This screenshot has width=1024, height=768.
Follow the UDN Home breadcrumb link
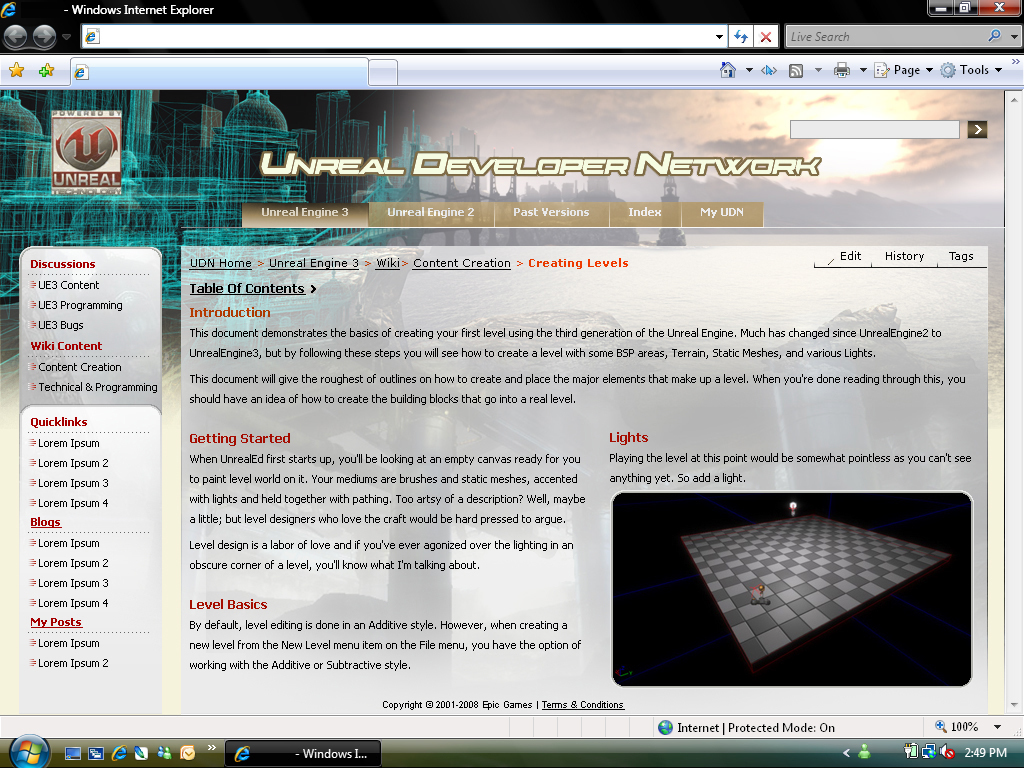coord(221,263)
